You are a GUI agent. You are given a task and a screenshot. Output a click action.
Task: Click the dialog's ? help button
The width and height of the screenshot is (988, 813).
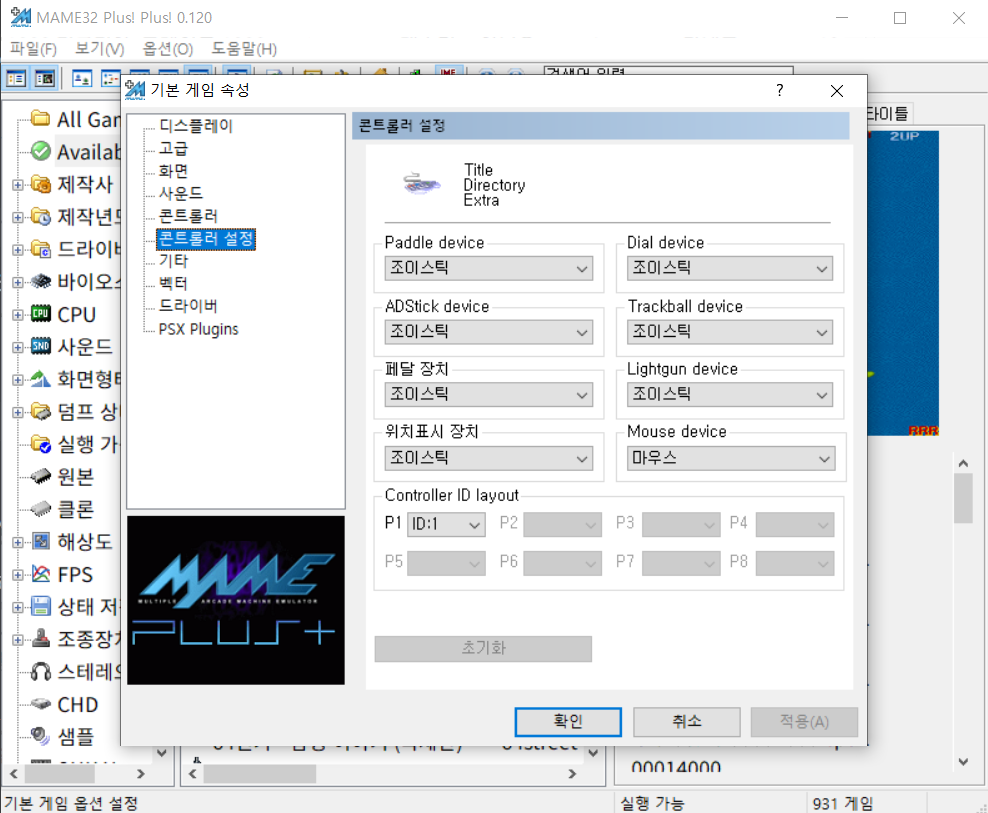tap(779, 90)
